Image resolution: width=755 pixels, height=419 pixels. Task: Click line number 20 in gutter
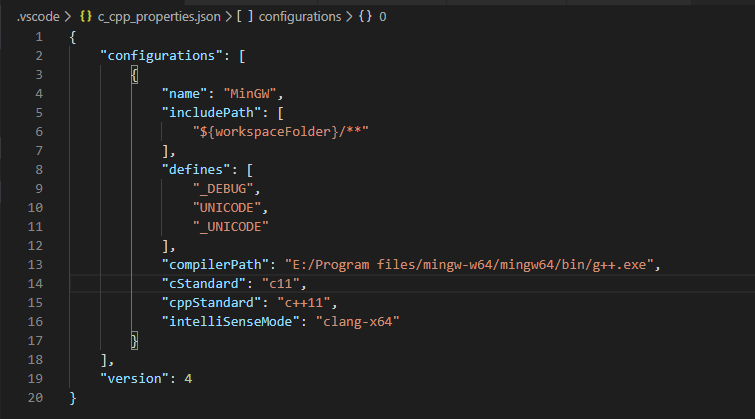tap(35, 398)
